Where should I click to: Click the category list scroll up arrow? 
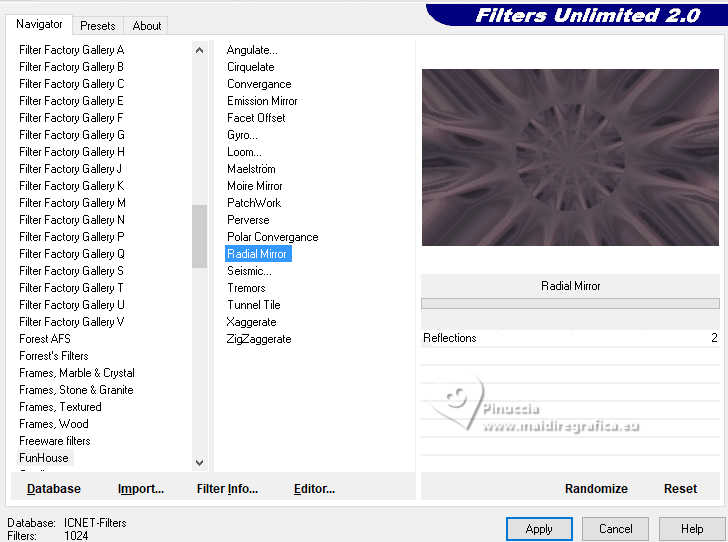pyautogui.click(x=200, y=50)
